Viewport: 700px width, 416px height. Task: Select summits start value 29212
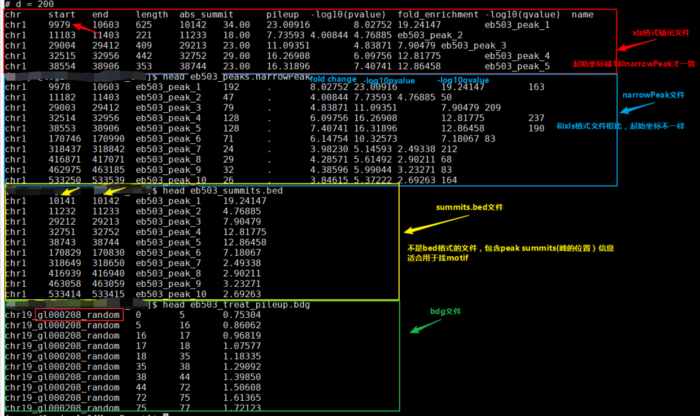click(62, 222)
